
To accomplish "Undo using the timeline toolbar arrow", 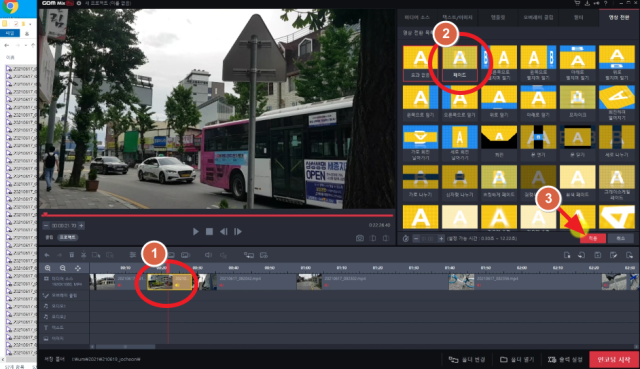I will [47, 255].
